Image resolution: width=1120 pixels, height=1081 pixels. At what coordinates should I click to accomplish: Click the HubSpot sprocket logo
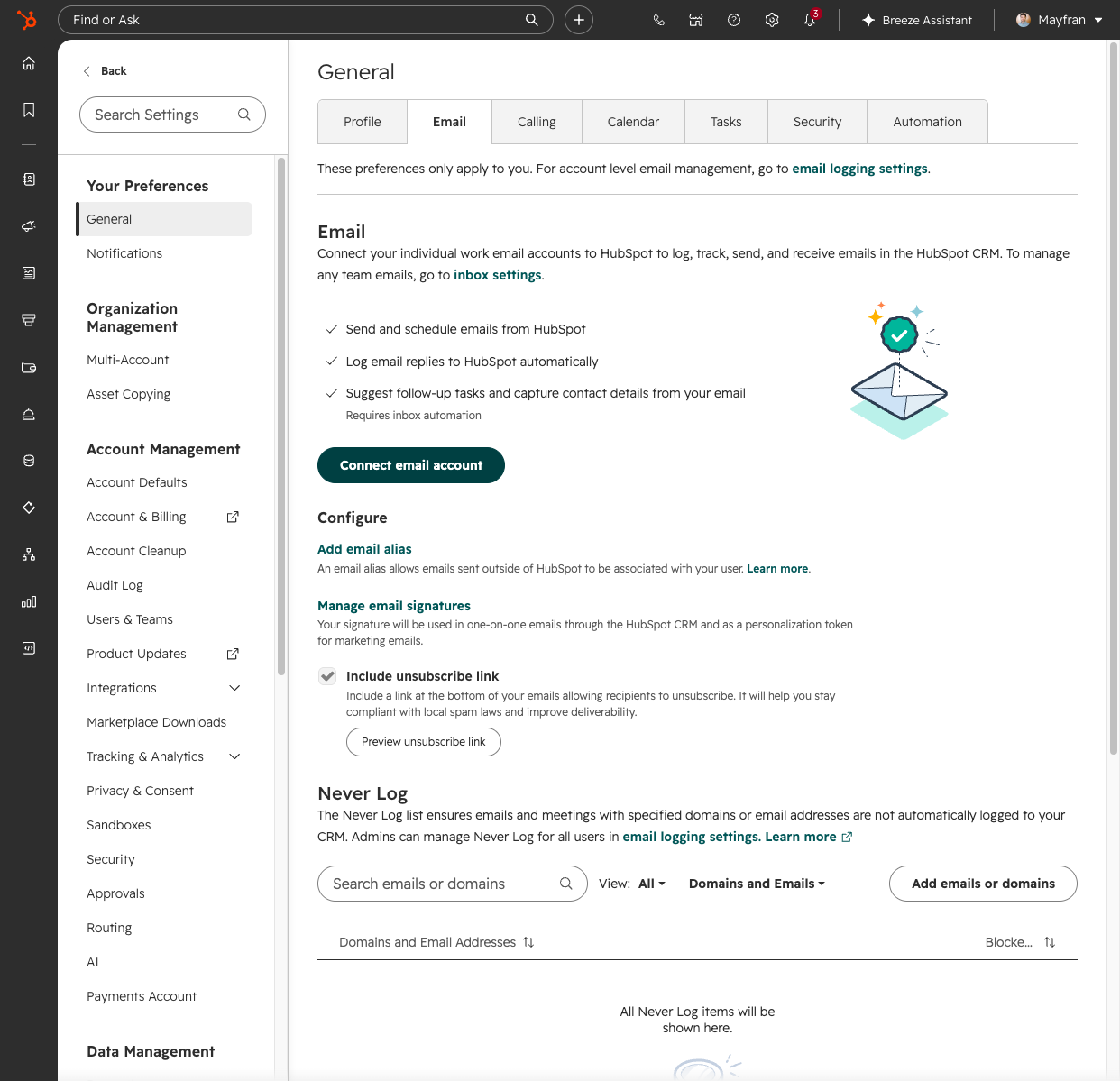click(27, 19)
